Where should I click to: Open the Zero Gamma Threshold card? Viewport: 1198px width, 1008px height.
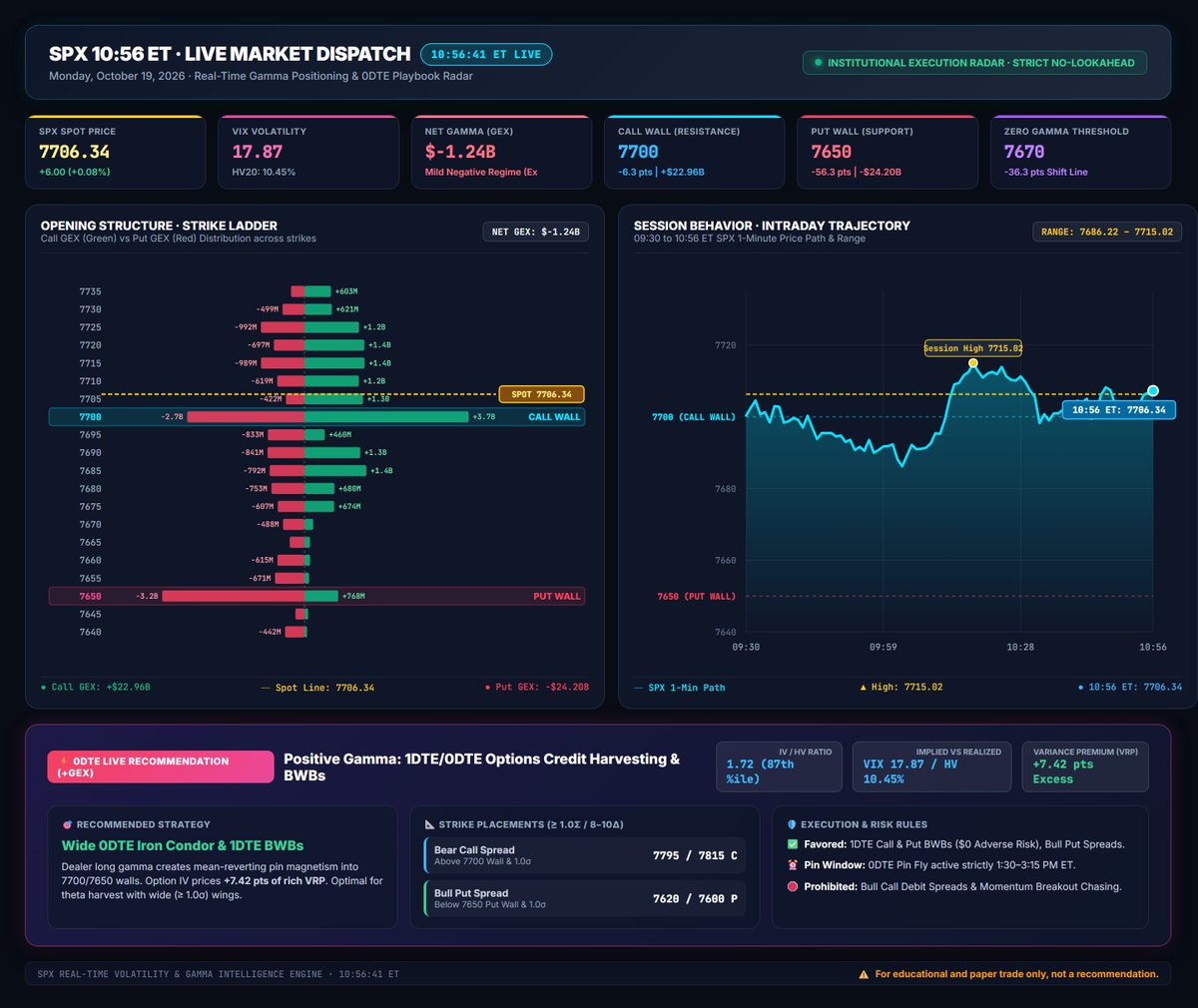(x=1080, y=152)
